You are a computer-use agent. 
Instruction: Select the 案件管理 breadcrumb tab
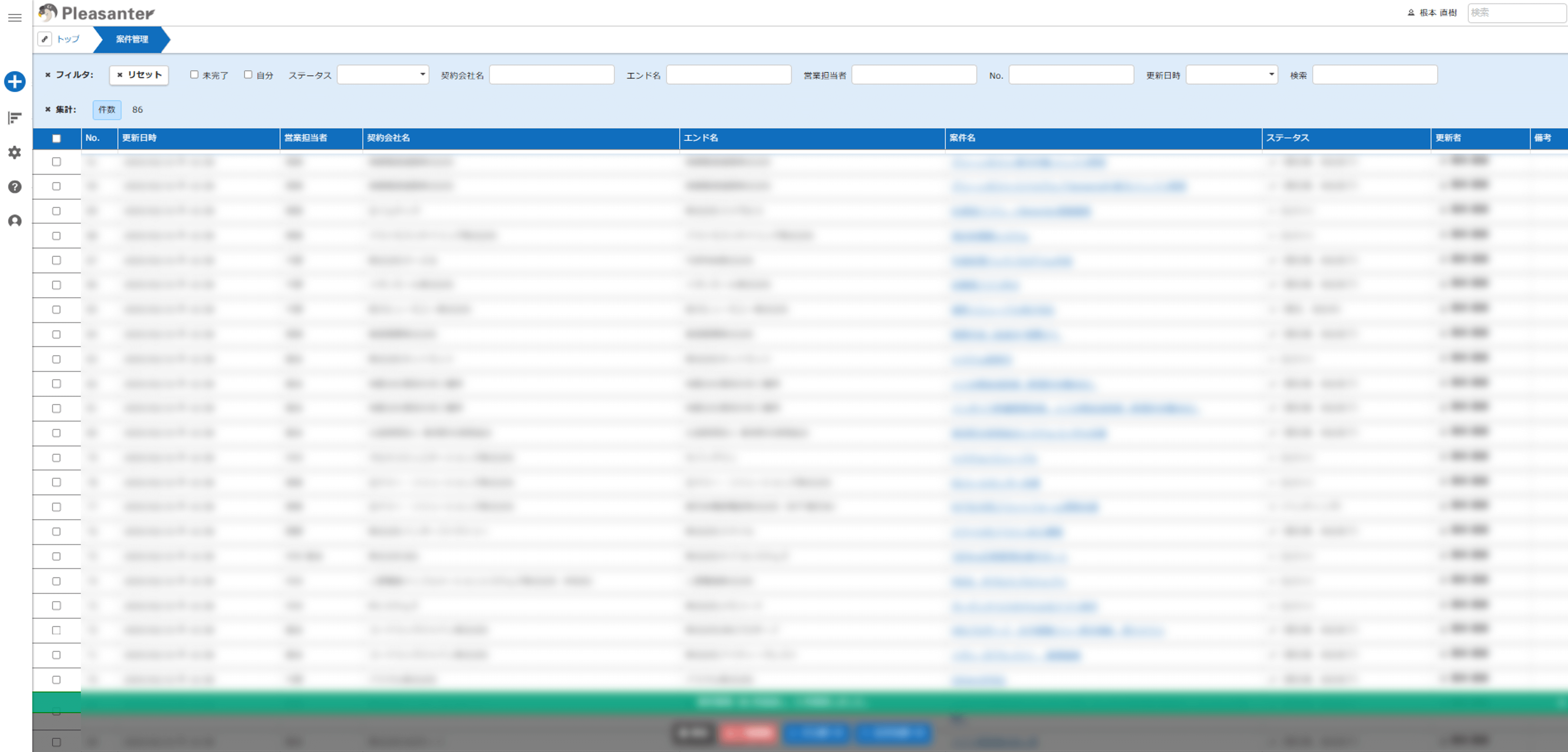point(132,39)
